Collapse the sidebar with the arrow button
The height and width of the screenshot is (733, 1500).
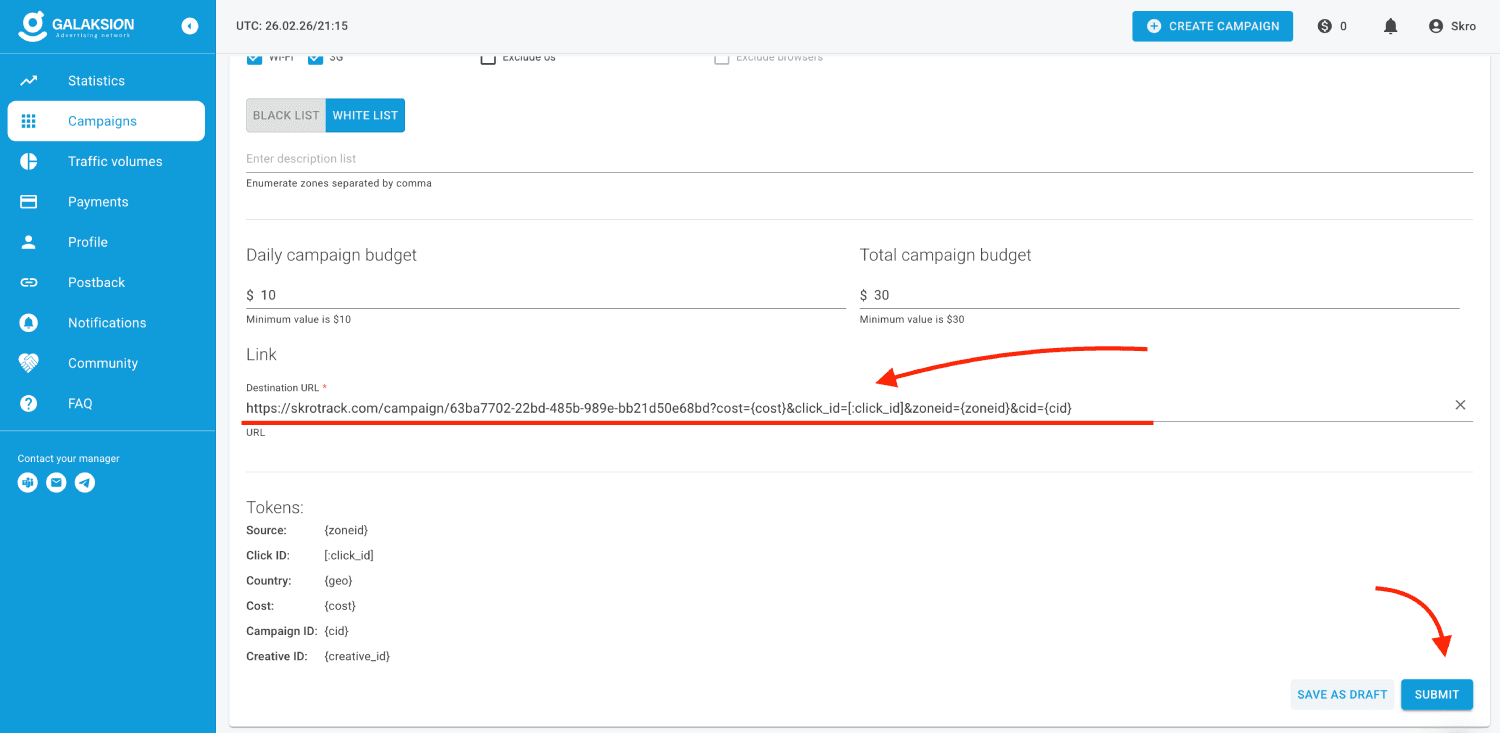coord(190,26)
